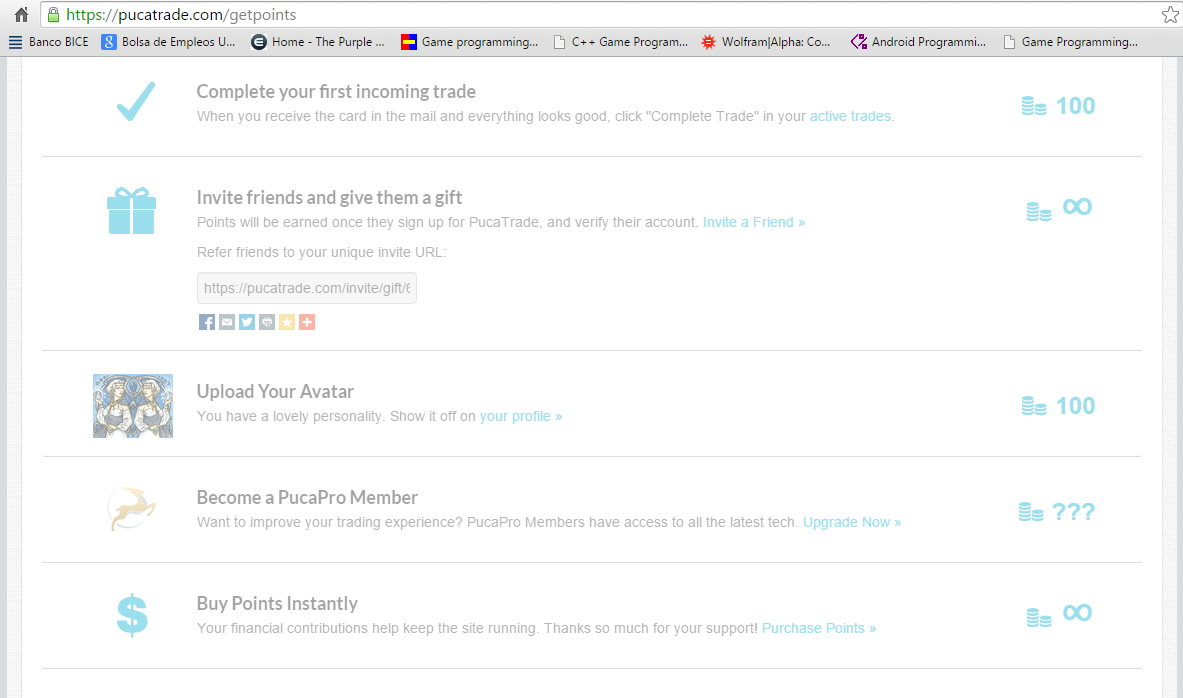Click the 'Upload Your Avatar' heading
This screenshot has height=698, width=1183.
(x=275, y=392)
